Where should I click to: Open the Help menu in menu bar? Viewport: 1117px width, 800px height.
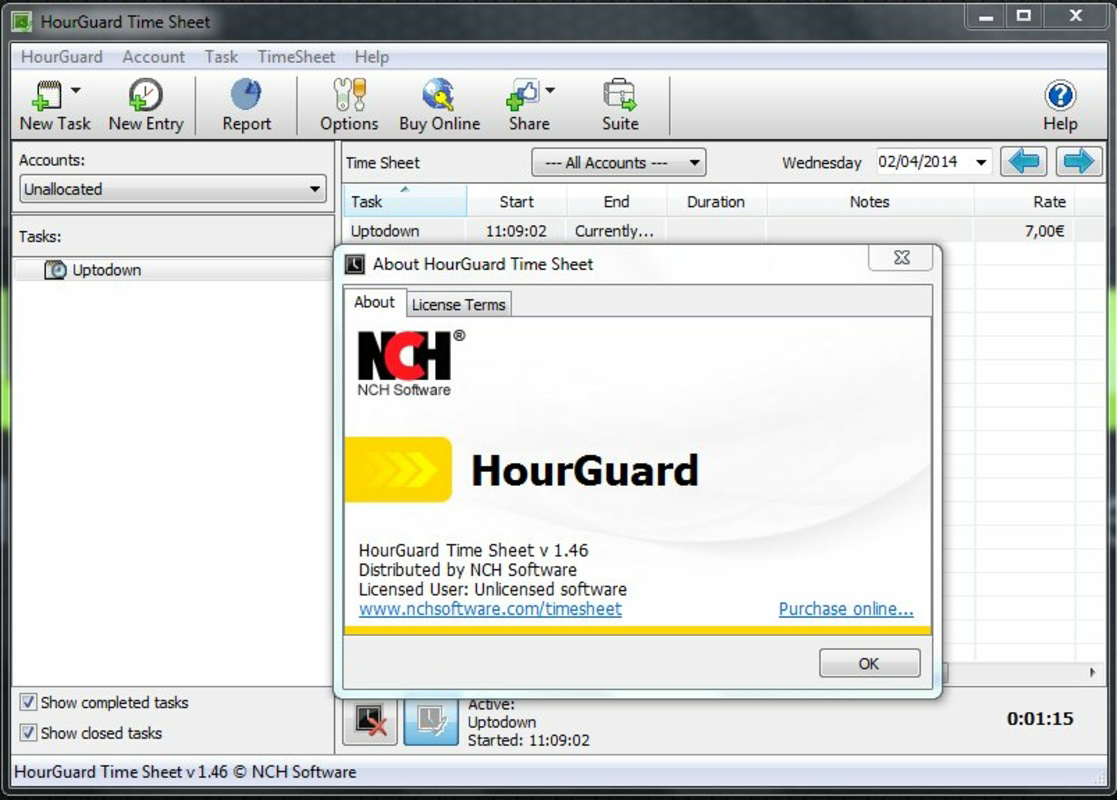tap(372, 56)
